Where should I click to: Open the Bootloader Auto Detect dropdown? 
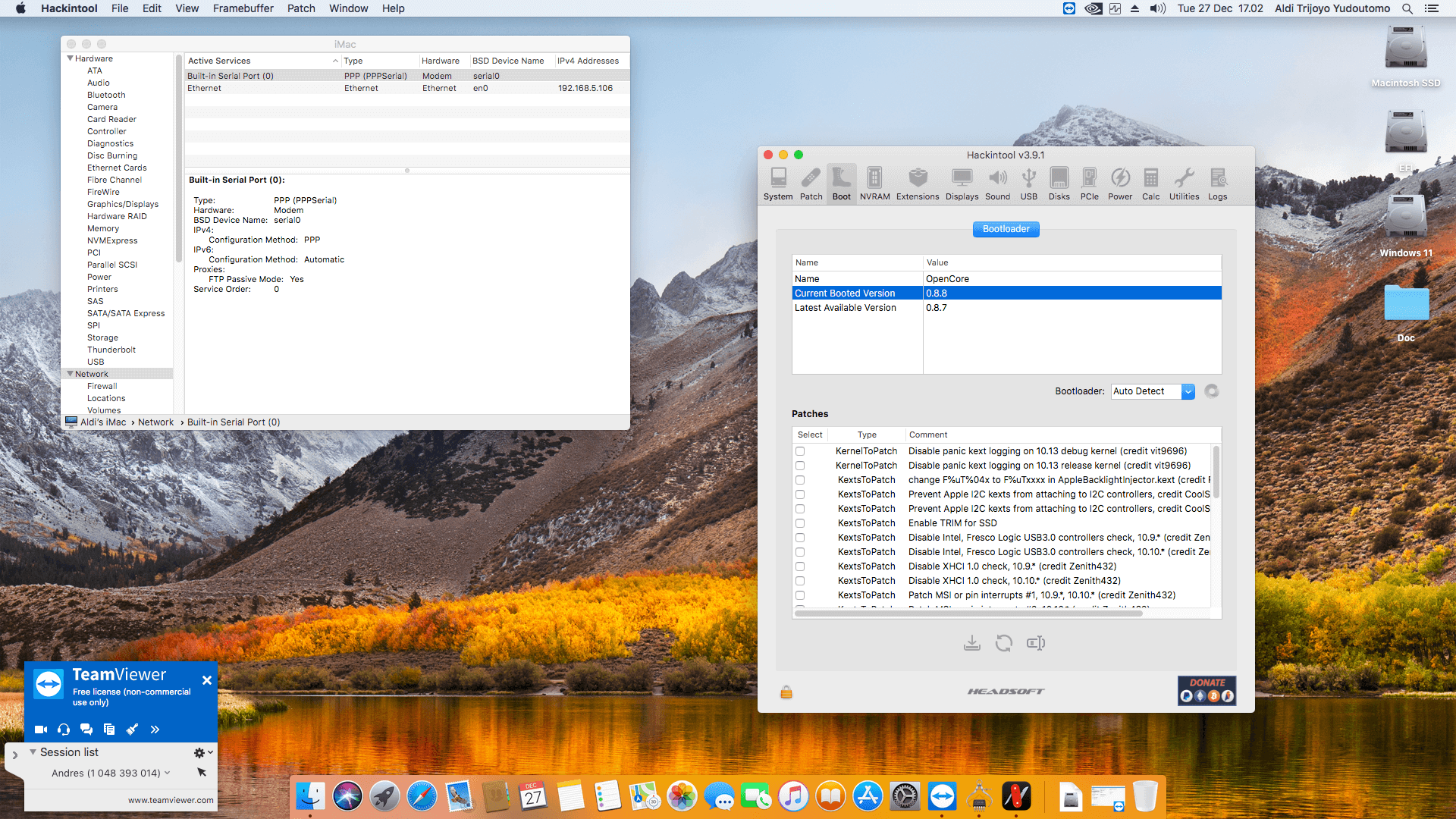point(1153,391)
